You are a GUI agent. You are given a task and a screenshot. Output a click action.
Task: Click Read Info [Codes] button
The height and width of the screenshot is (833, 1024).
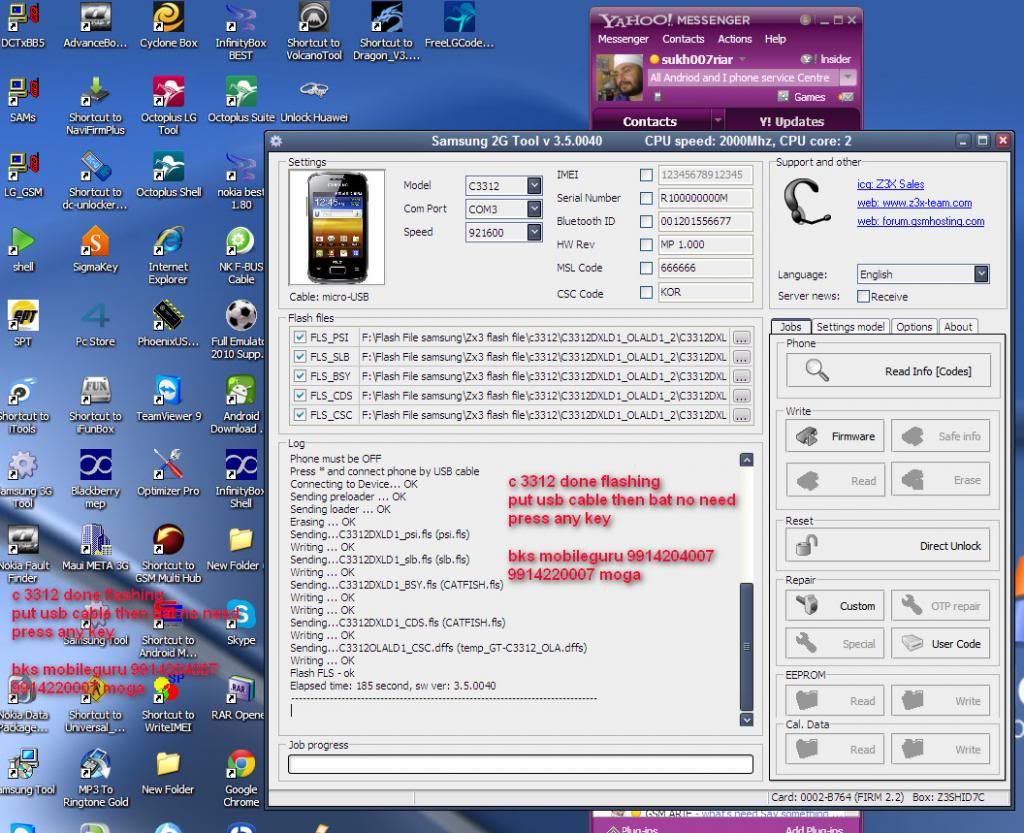click(888, 371)
